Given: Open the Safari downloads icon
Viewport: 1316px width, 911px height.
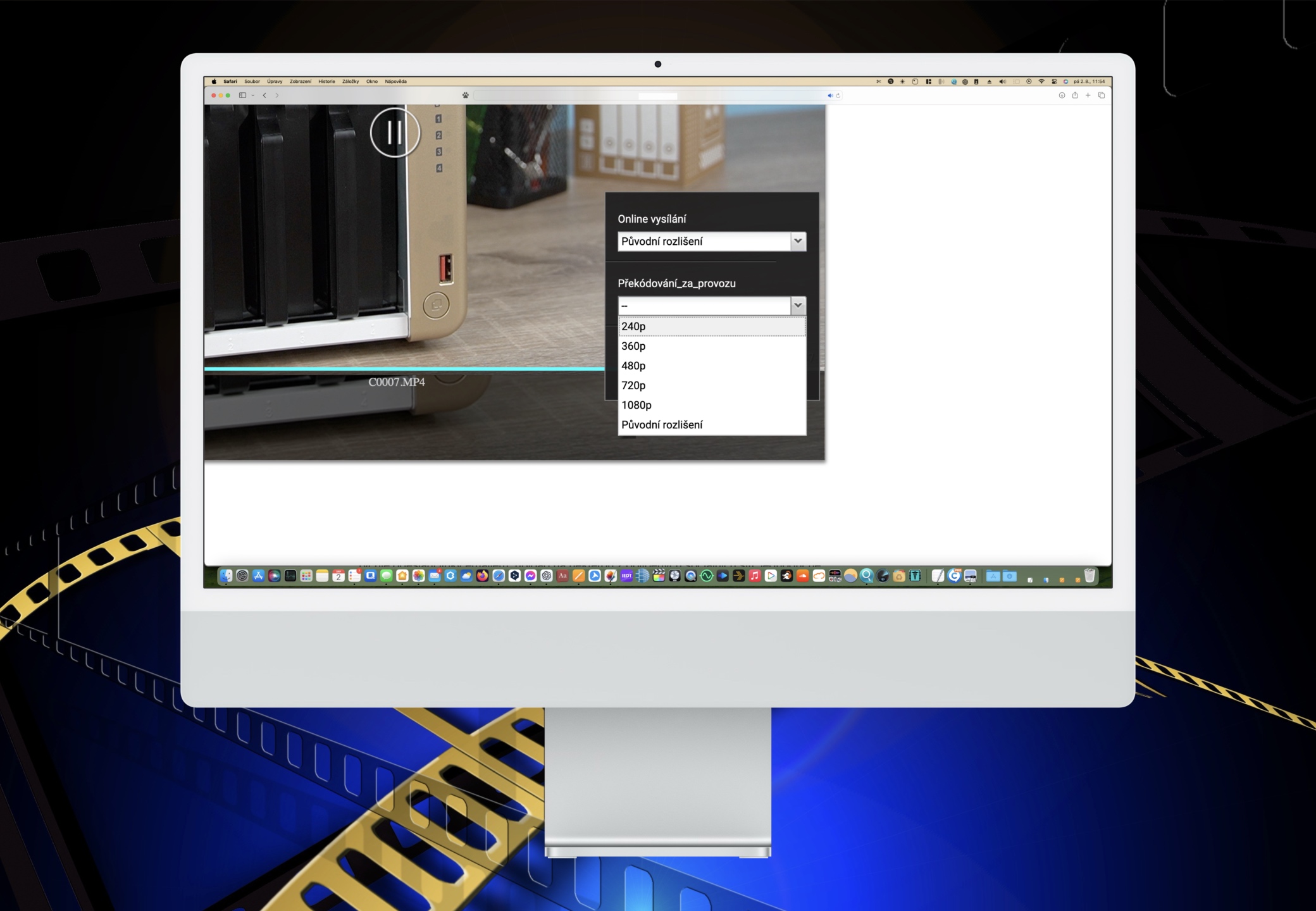Looking at the screenshot, I should tap(1062, 96).
